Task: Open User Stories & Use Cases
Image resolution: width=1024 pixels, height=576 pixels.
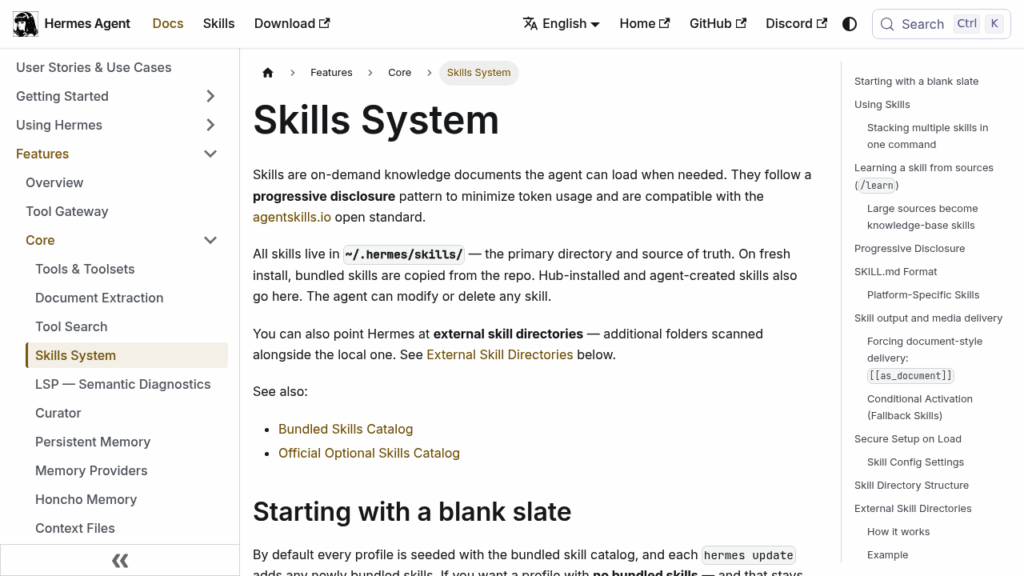Action: coord(93,67)
